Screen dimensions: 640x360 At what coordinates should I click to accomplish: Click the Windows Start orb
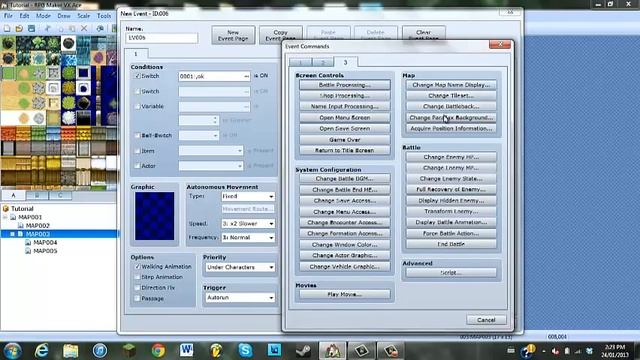[12, 351]
